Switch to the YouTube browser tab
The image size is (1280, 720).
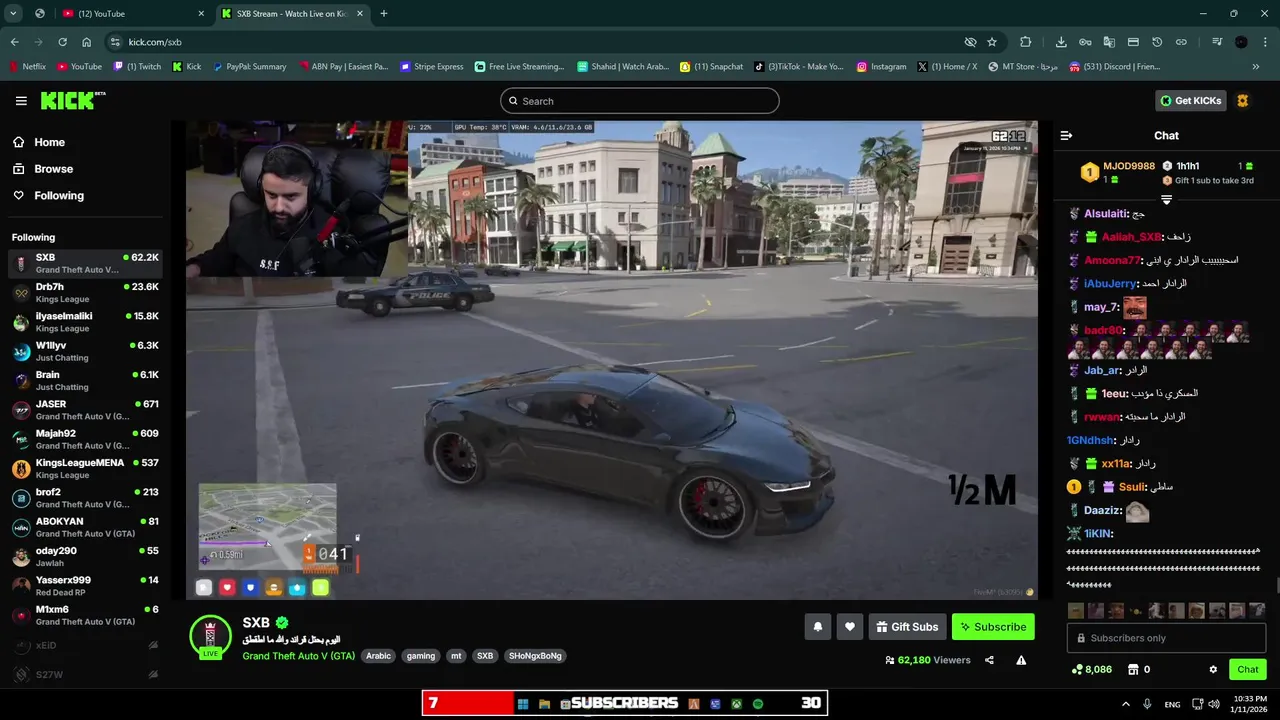[130, 13]
